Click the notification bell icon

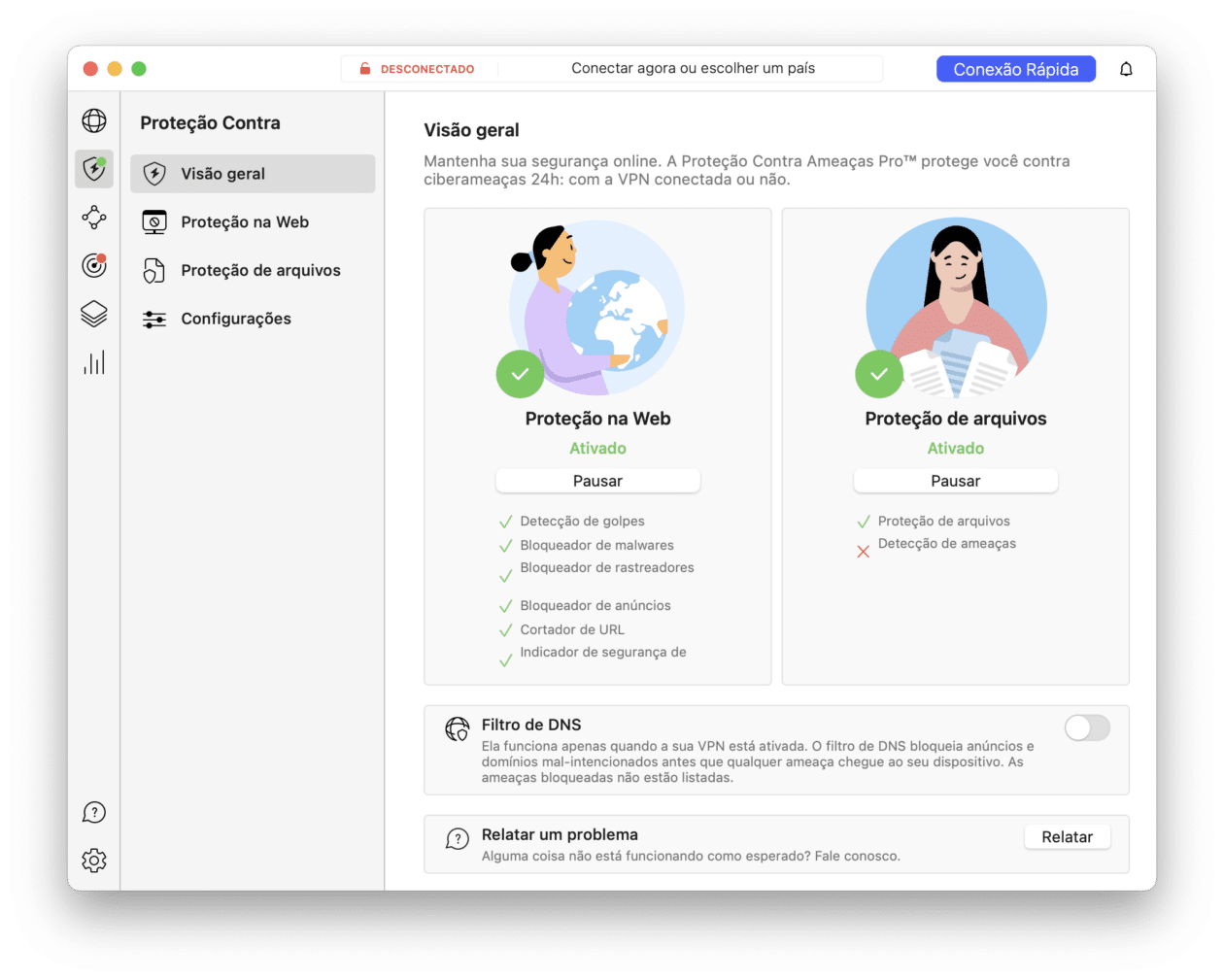pyautogui.click(x=1126, y=69)
